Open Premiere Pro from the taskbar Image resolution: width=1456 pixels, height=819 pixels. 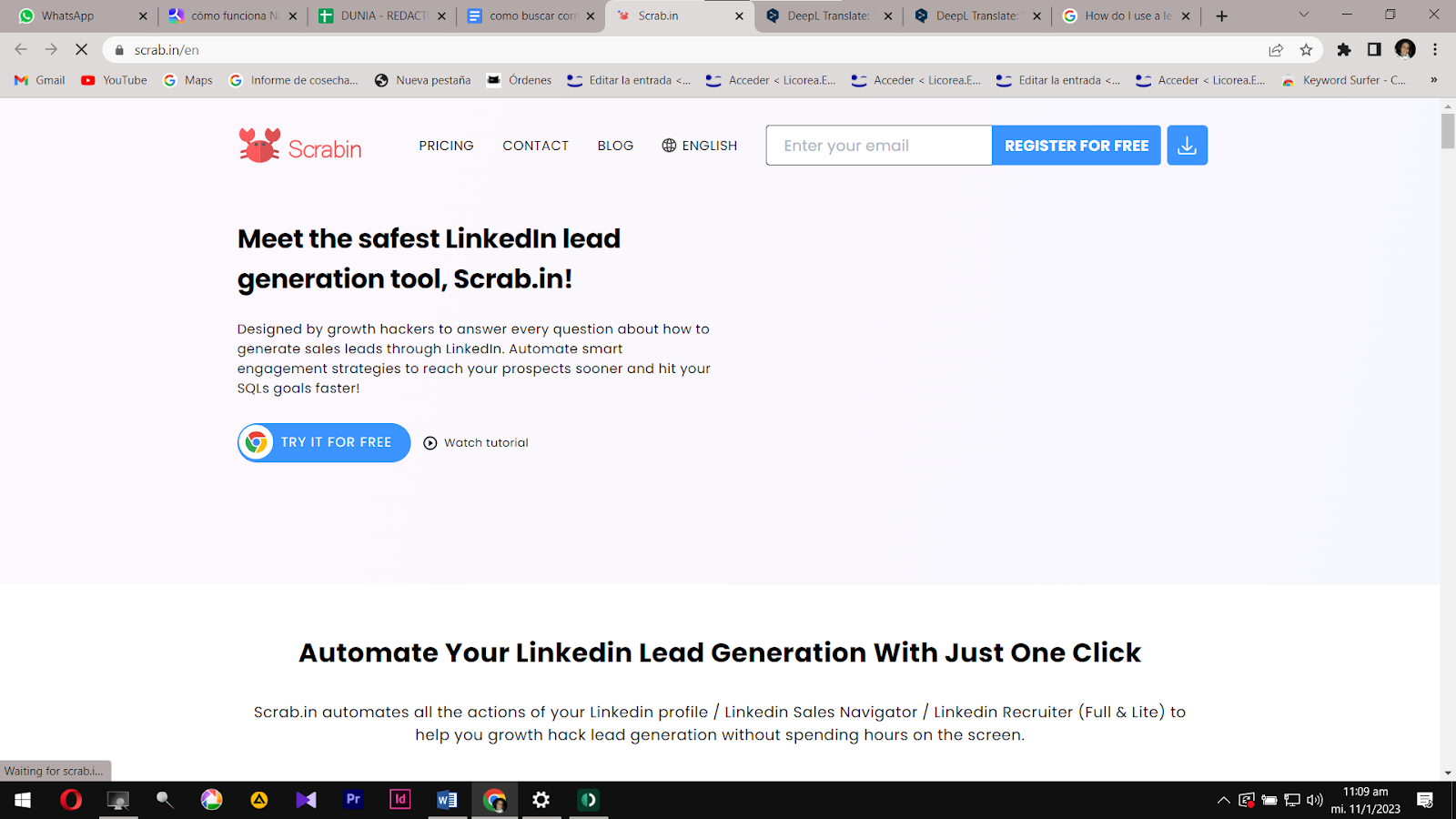coord(353,800)
